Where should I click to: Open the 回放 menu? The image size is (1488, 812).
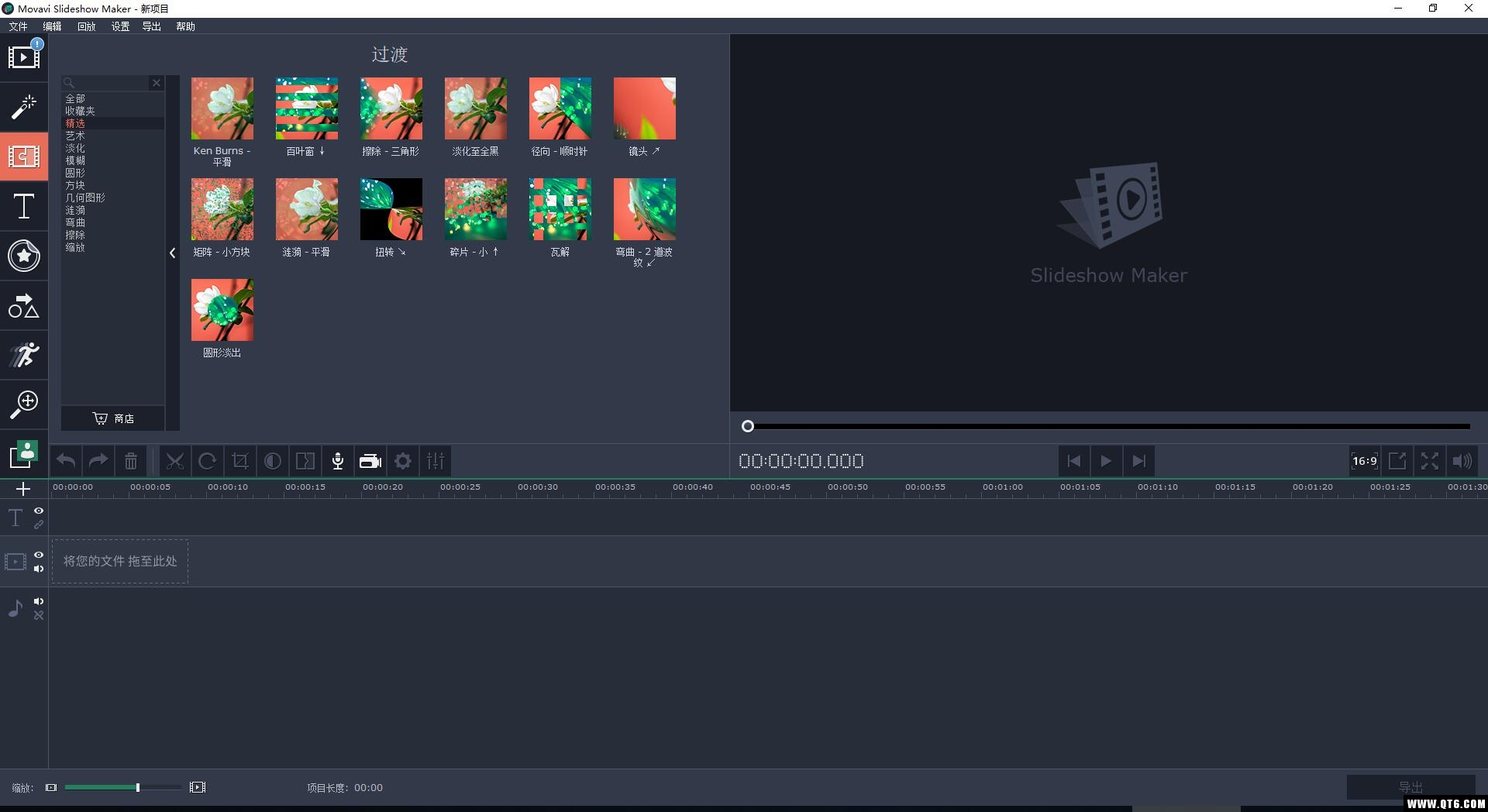click(86, 26)
